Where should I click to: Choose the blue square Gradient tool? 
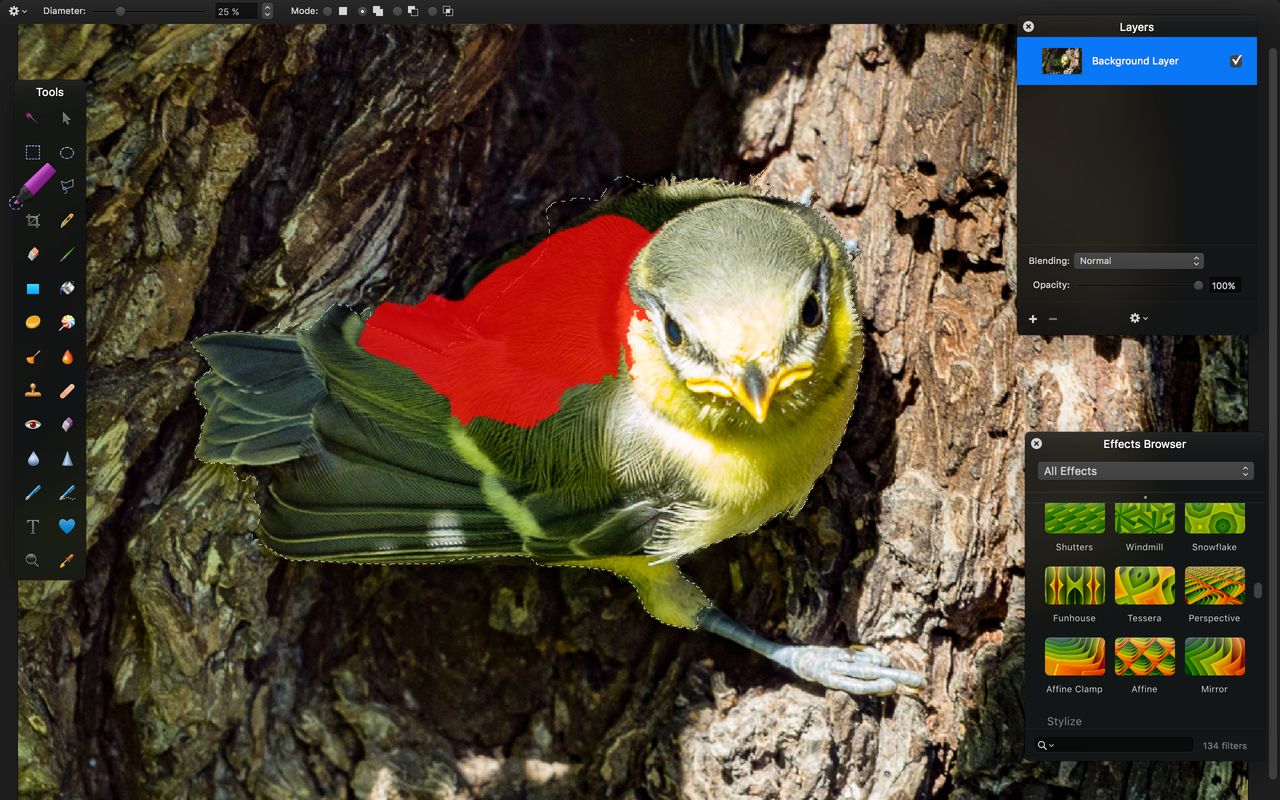pos(33,288)
